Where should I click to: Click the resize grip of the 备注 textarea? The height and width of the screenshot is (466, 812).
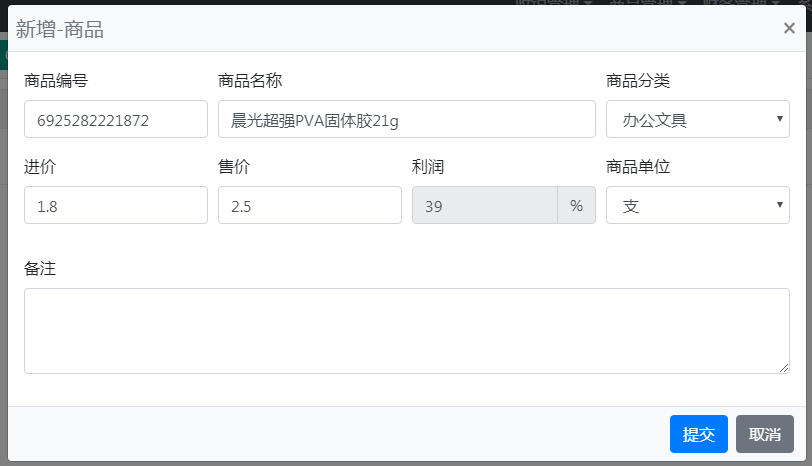tap(784, 368)
